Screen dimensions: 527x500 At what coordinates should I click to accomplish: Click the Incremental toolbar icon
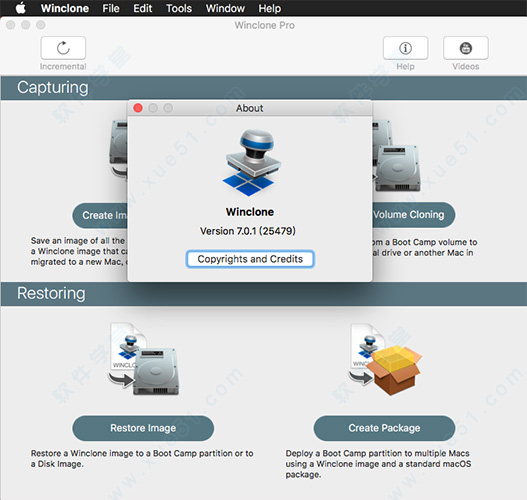pos(63,48)
